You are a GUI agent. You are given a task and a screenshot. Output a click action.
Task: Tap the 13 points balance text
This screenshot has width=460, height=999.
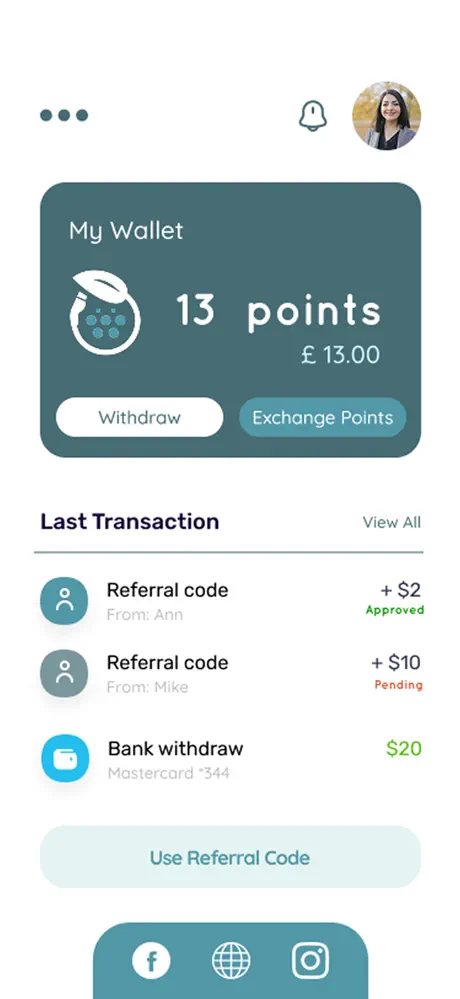point(278,312)
